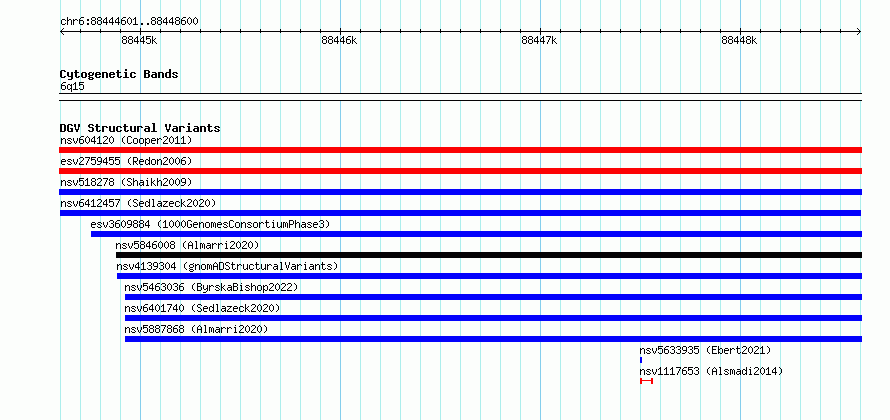Screen dimensions: 890x420
Task: Select the blue bar under nsv4139304
Action: (489, 276)
